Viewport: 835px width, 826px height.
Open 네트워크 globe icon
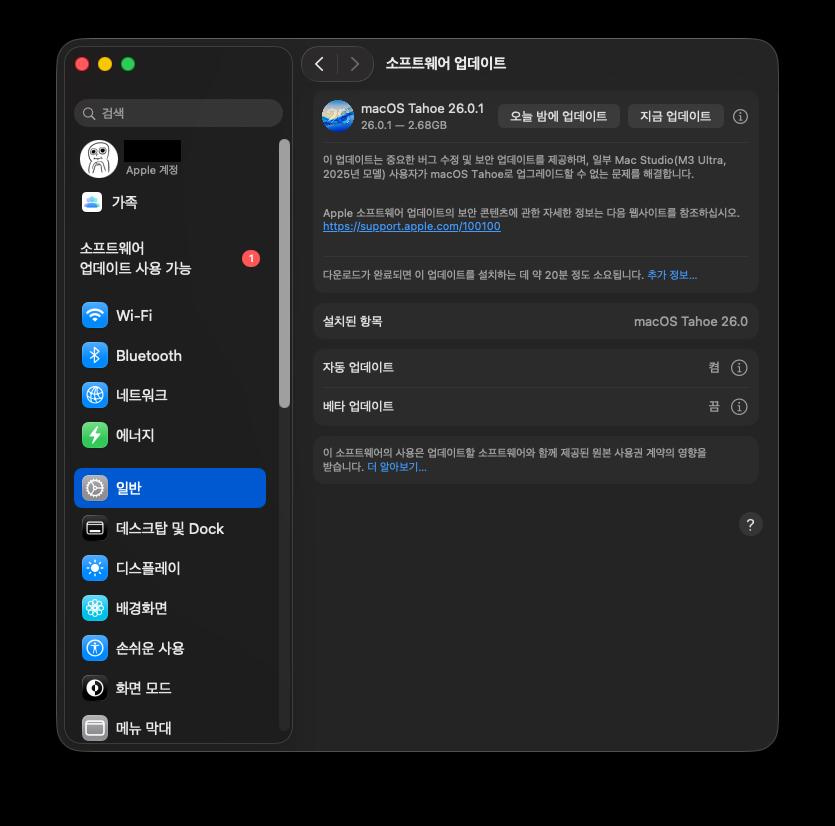coord(95,396)
